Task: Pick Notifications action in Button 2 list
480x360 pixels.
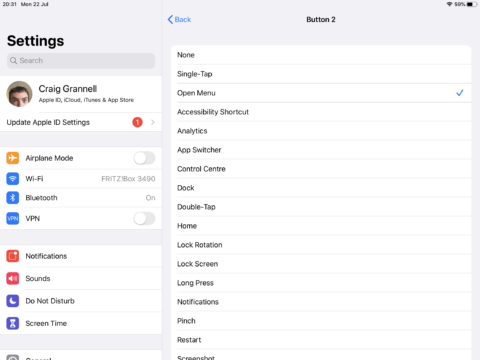Action: tap(321, 302)
